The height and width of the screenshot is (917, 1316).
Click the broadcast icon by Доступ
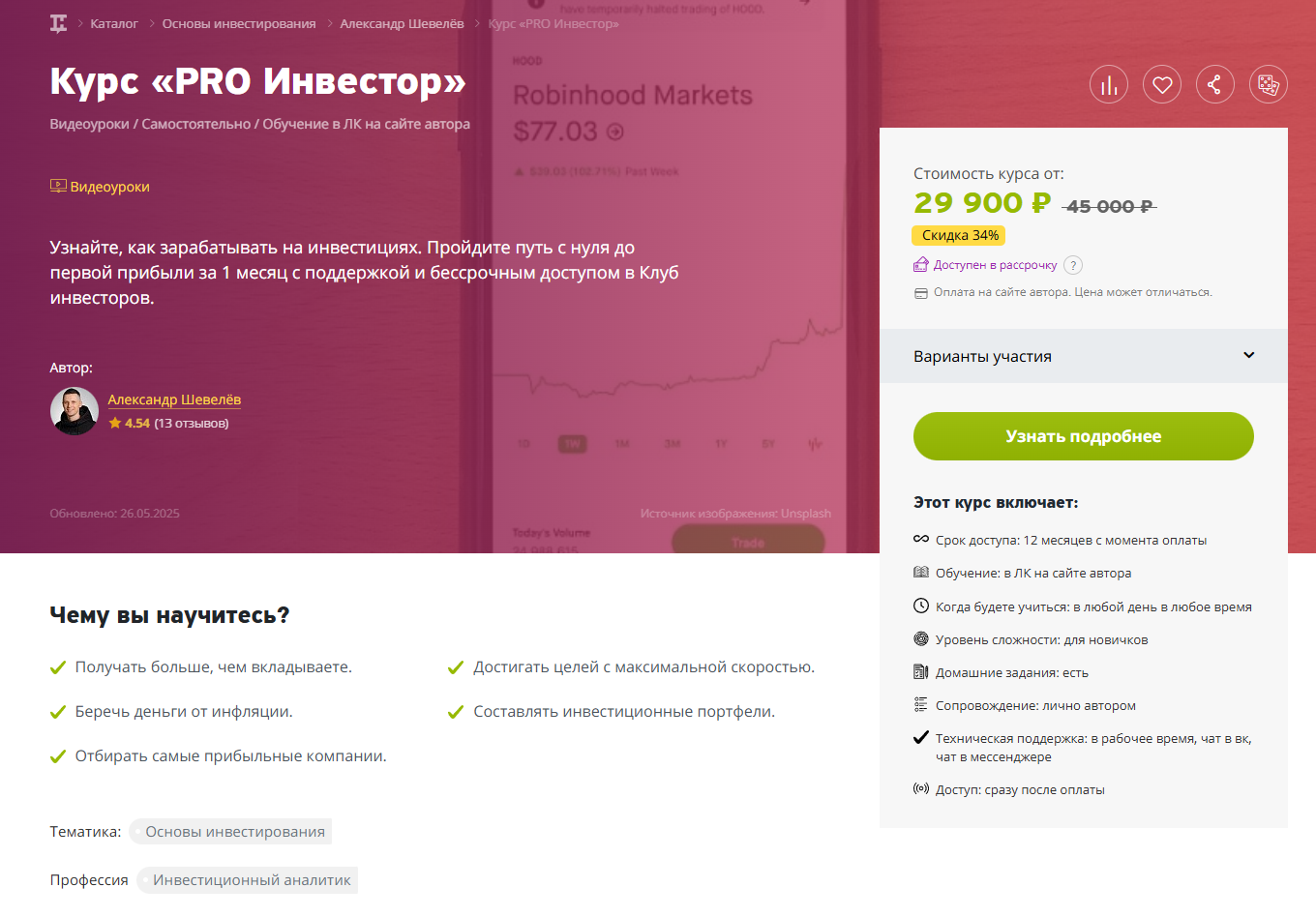(x=921, y=789)
